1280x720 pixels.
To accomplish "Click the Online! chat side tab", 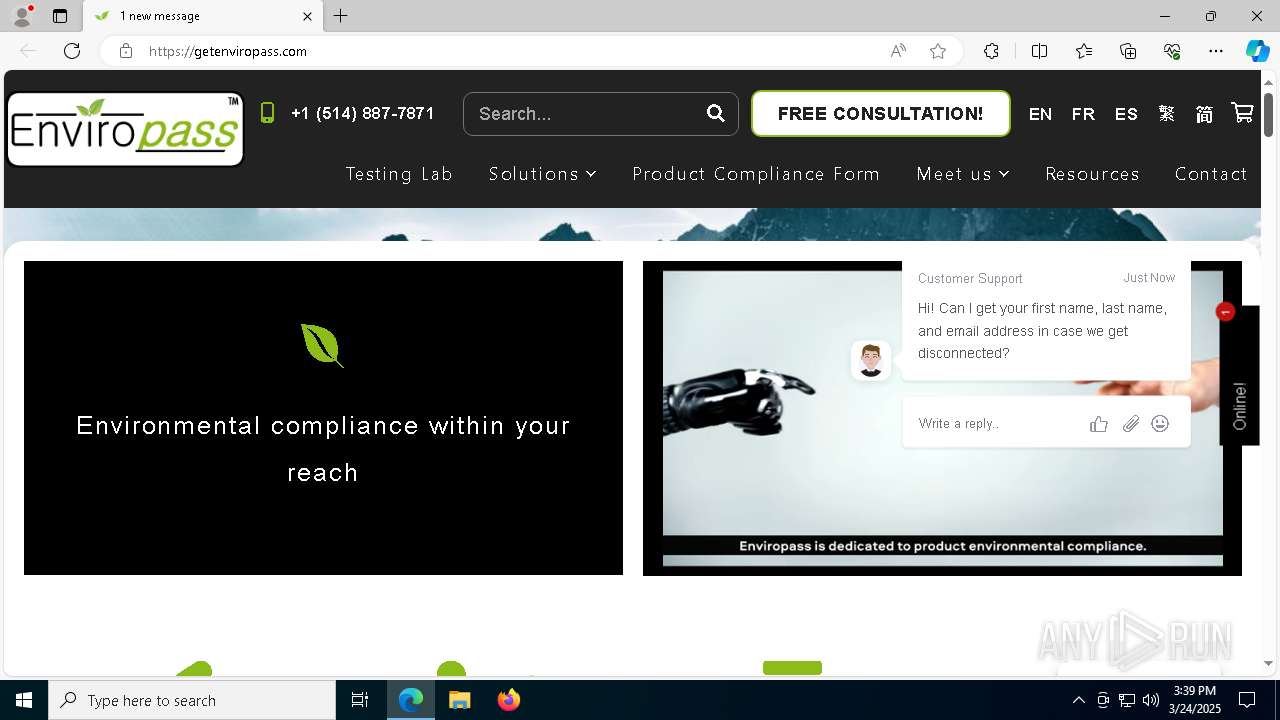I will click(x=1240, y=375).
